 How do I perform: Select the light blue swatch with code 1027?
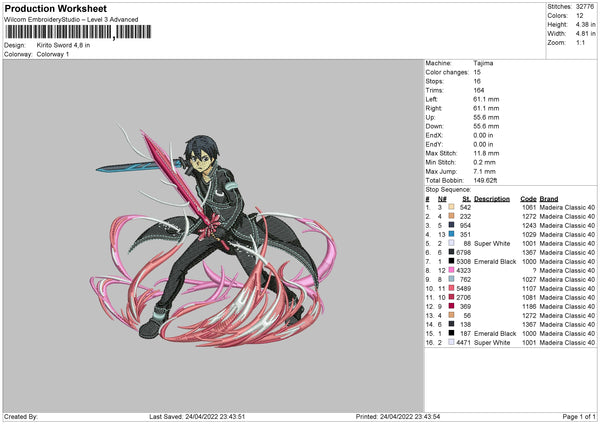452,279
